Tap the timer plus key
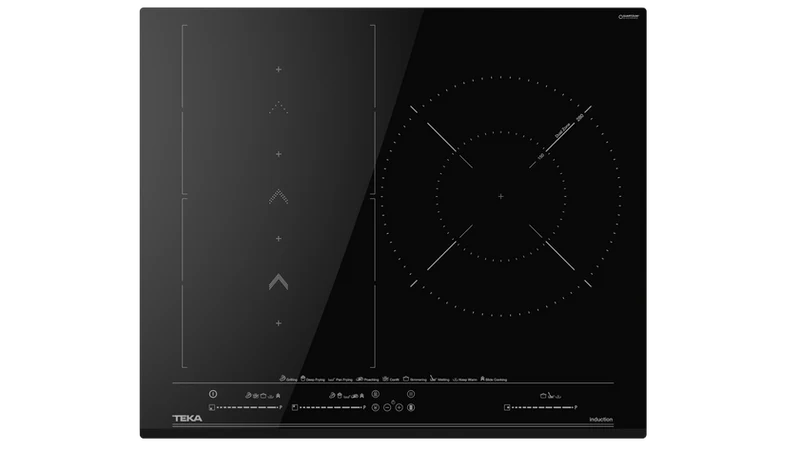The height and width of the screenshot is (450, 800). (399, 407)
